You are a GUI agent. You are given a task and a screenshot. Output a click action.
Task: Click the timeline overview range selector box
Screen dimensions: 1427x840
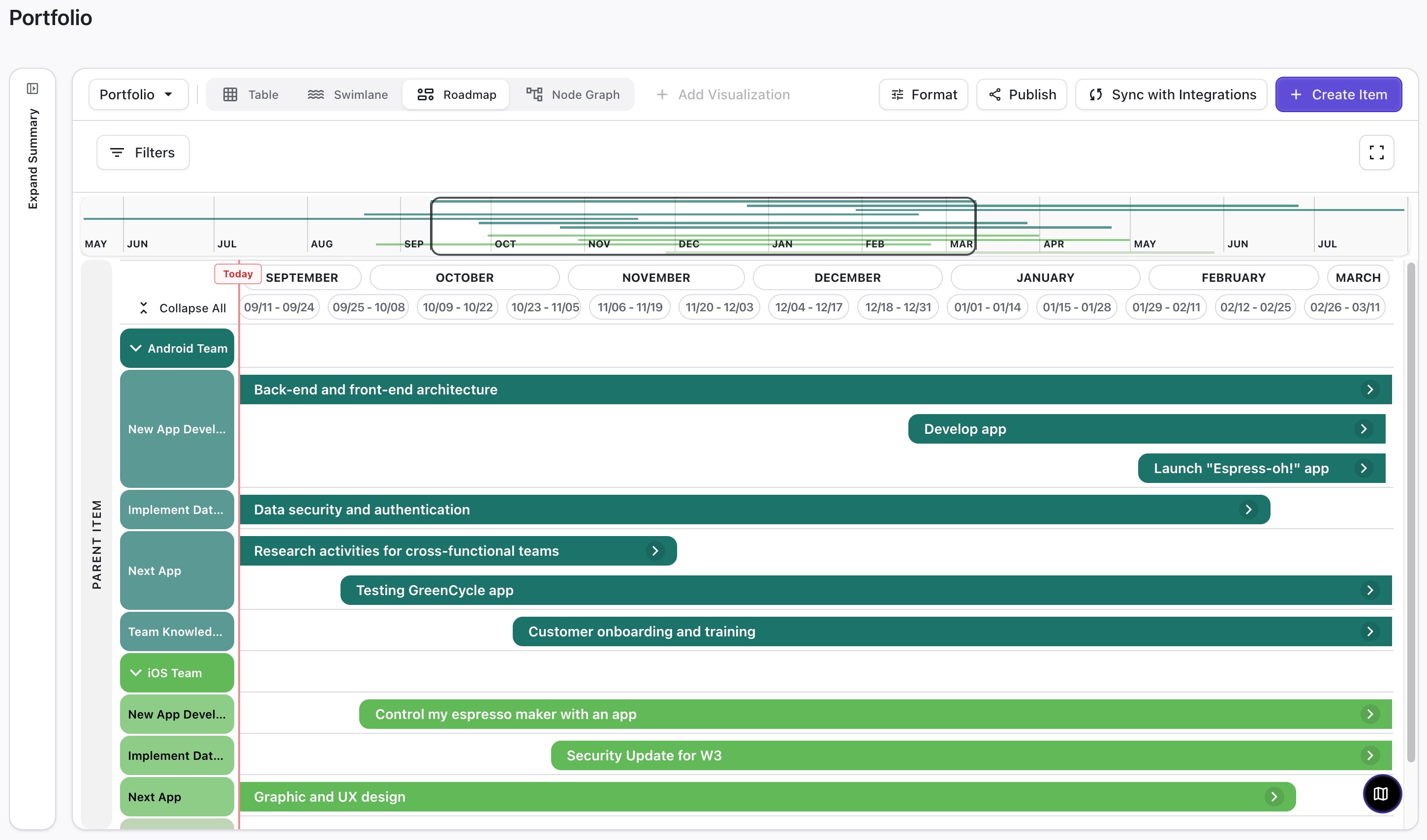point(703,226)
